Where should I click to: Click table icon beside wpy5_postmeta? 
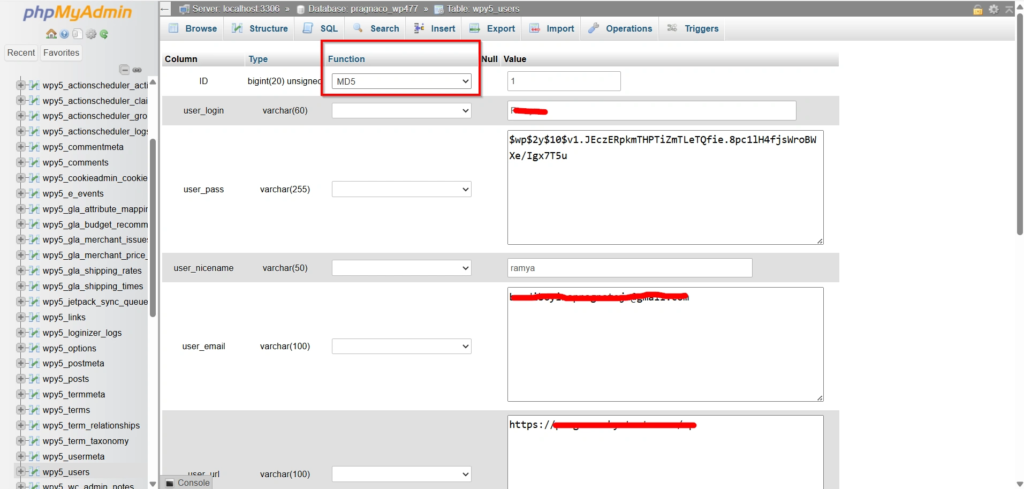[x=35, y=363]
